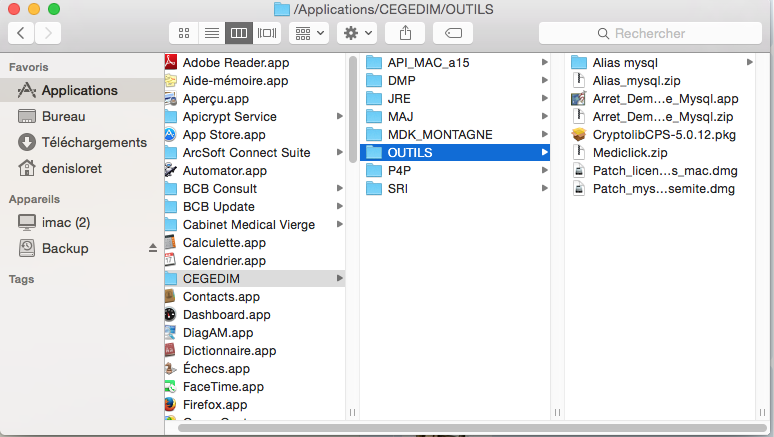Click the first column's resize handle

(x=352, y=412)
